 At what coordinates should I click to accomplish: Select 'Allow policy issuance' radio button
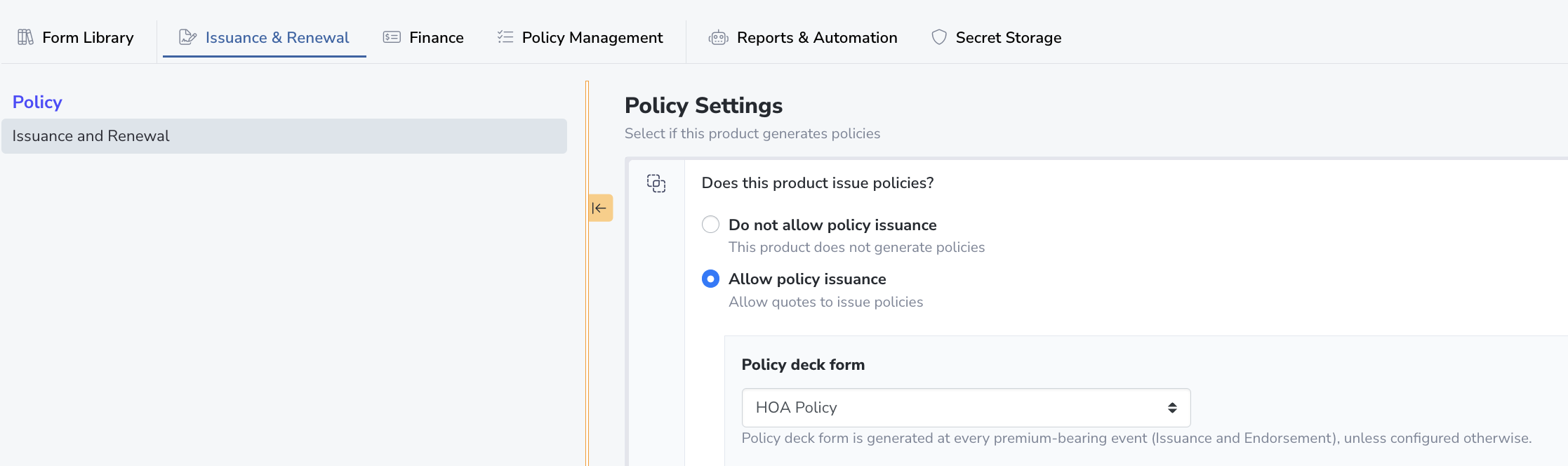tap(710, 279)
